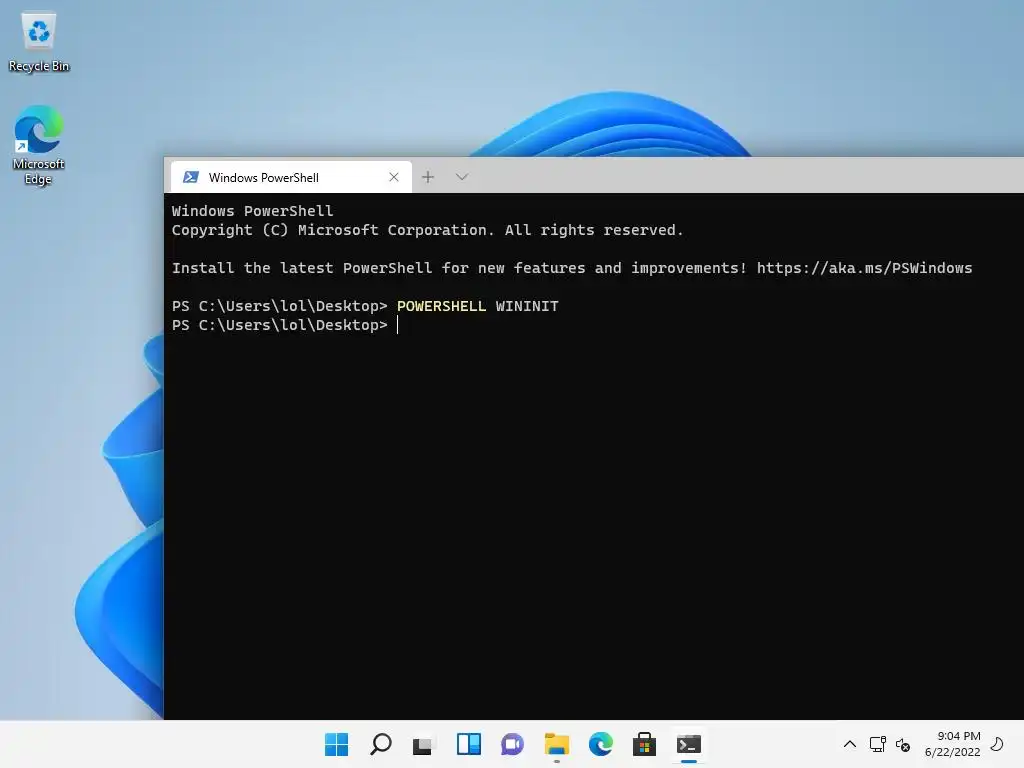
Task: Launch Microsoft Edge from the taskbar
Action: click(601, 744)
